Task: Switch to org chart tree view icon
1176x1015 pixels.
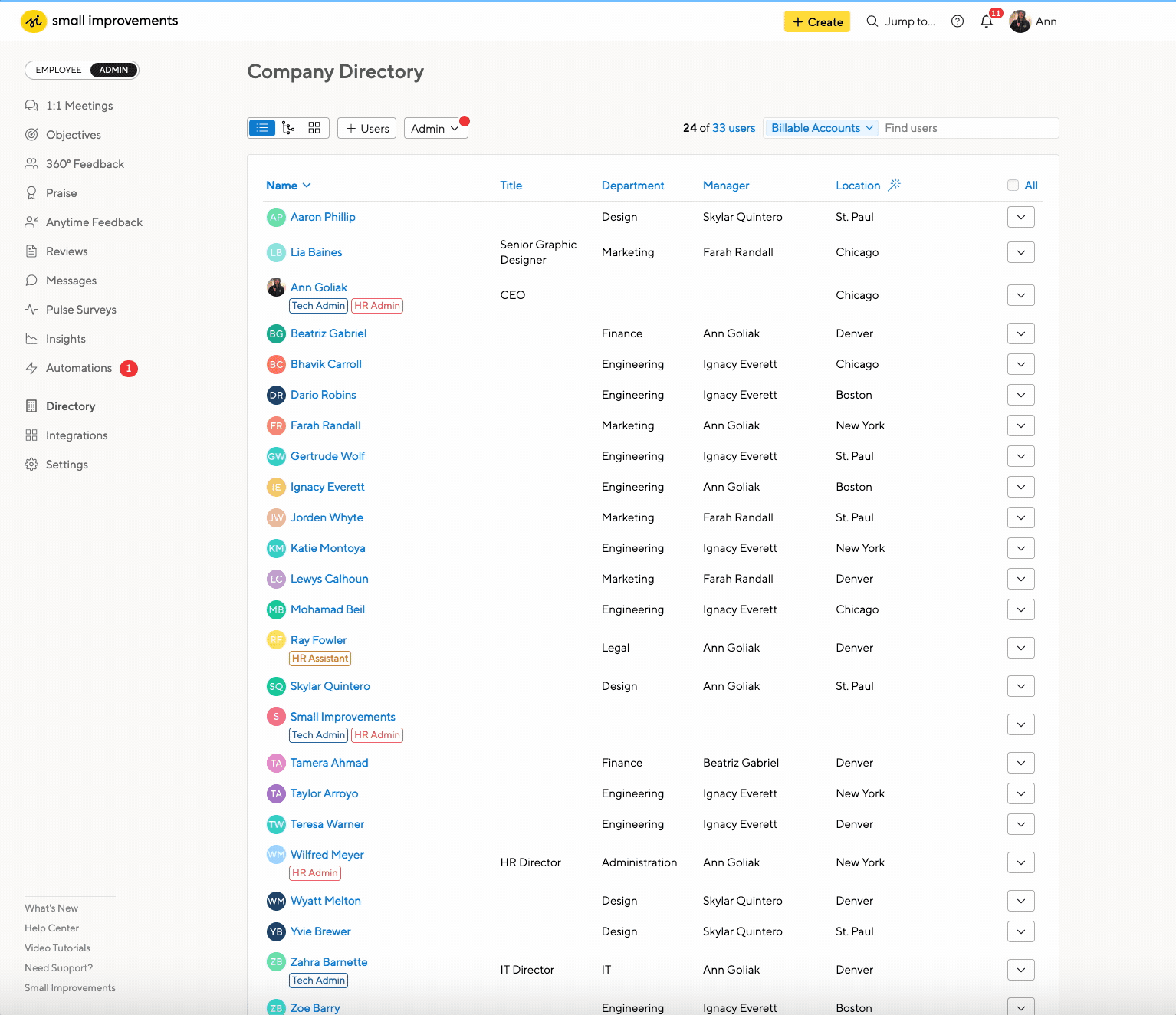Action: coord(288,128)
